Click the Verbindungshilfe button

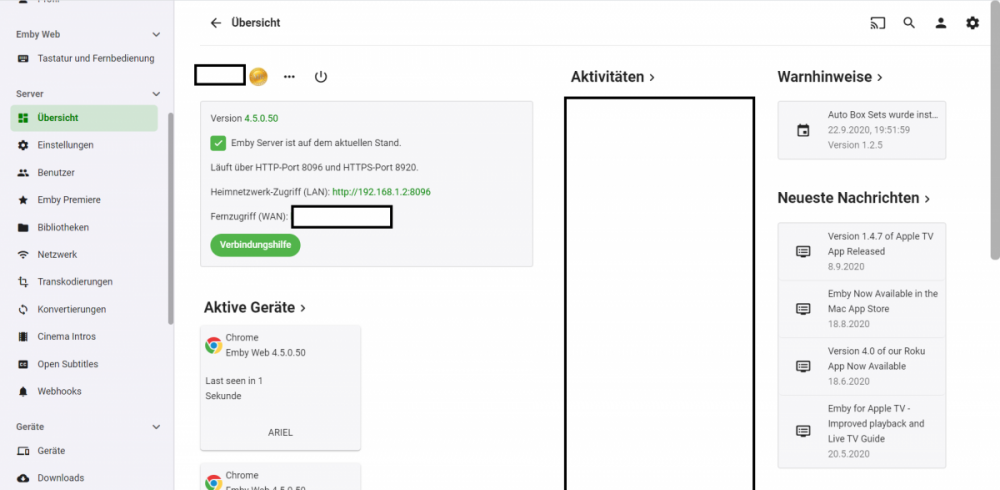[255, 245]
